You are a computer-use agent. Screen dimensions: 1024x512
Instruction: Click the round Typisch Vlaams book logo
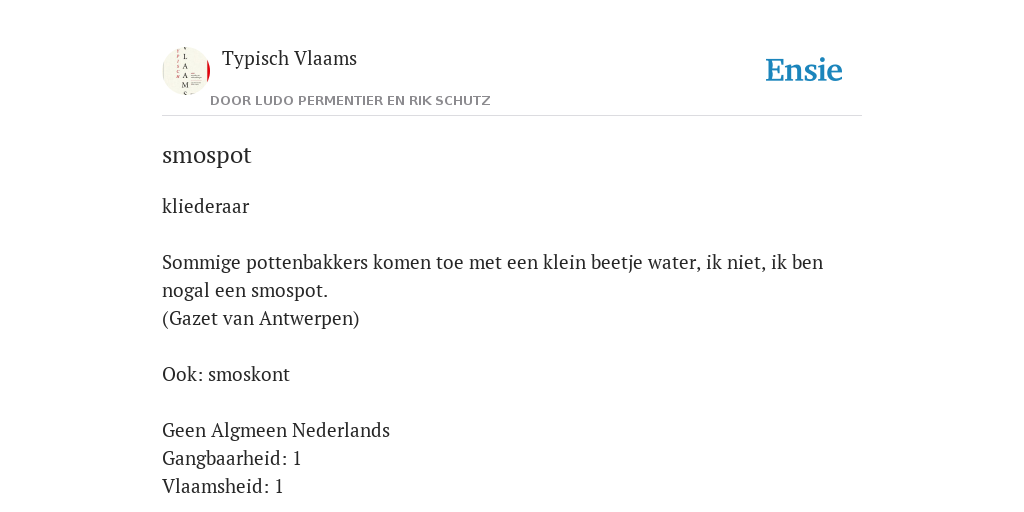186,71
